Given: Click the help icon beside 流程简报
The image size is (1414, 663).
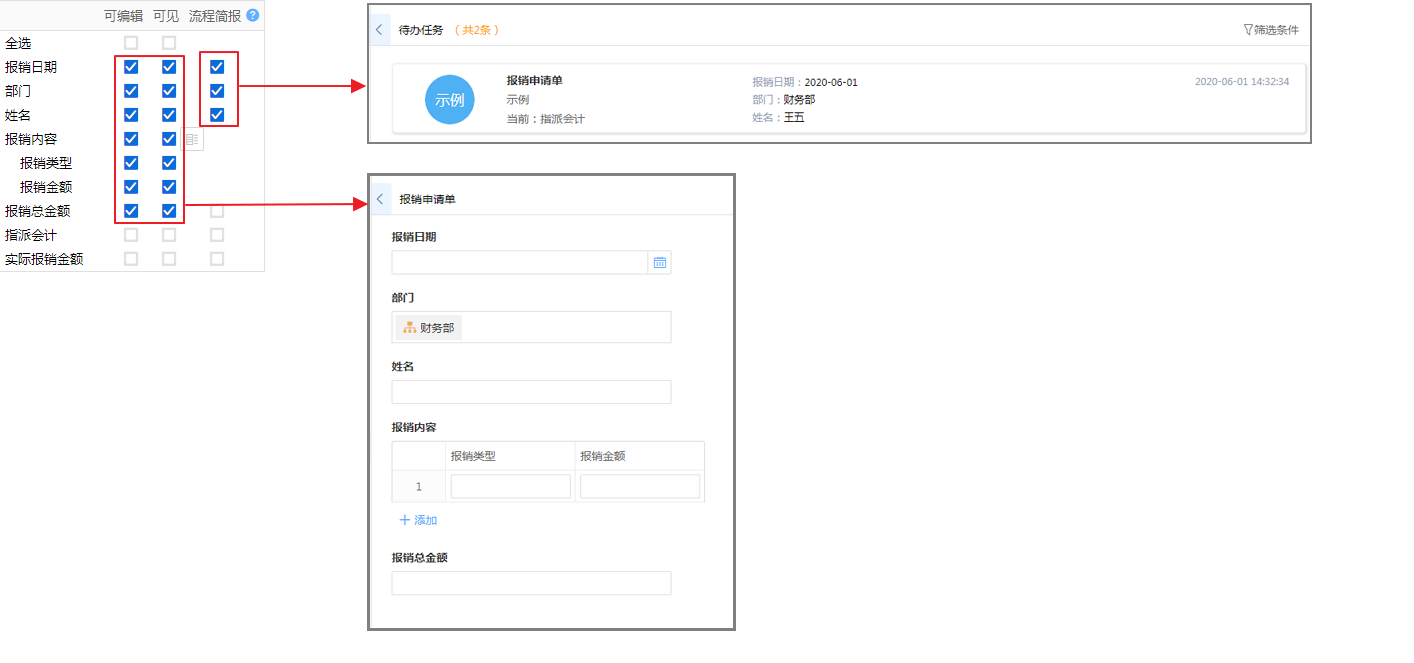Looking at the screenshot, I should 252,16.
